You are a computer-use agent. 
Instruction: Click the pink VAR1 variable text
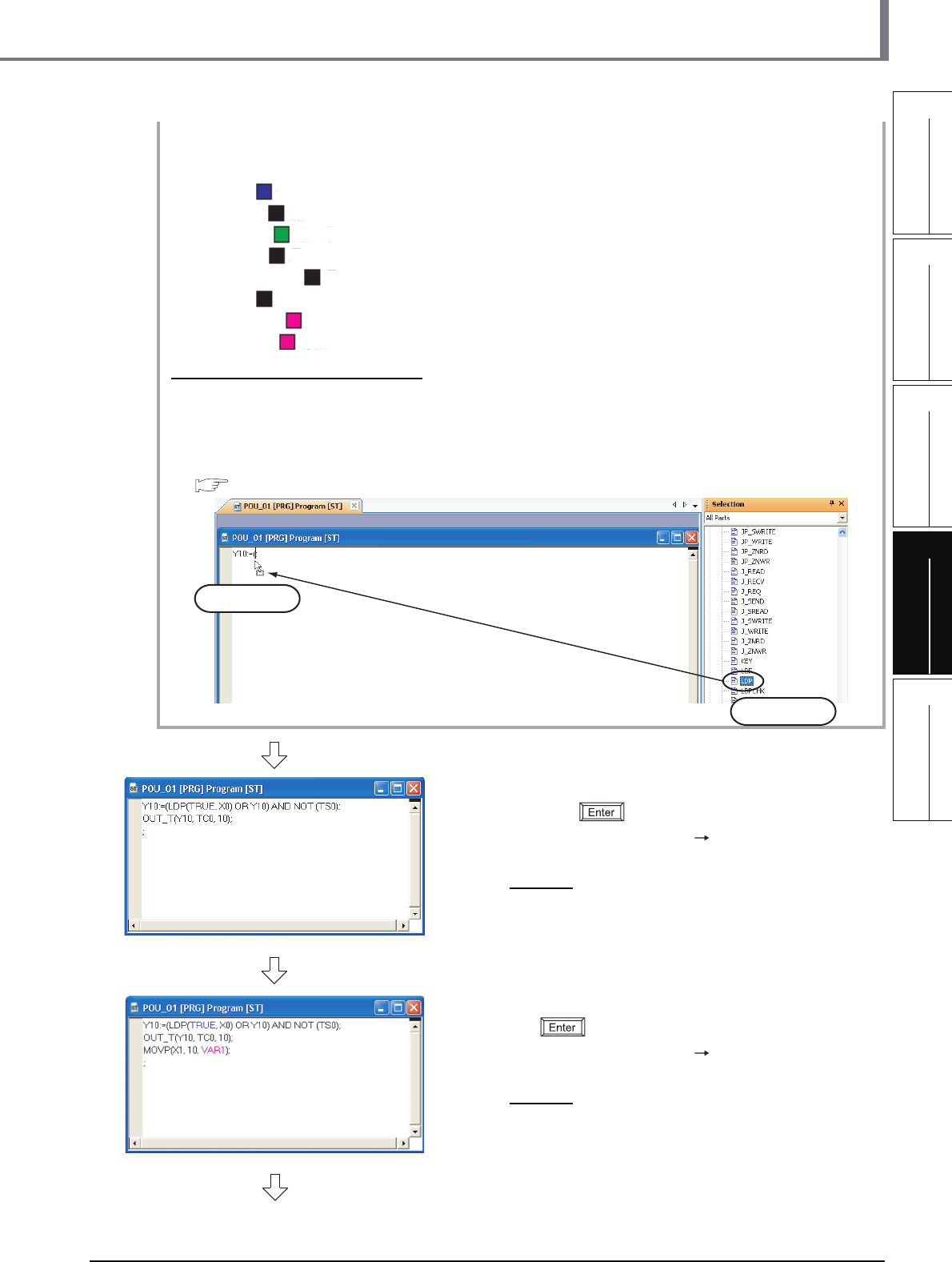pyautogui.click(x=214, y=1050)
